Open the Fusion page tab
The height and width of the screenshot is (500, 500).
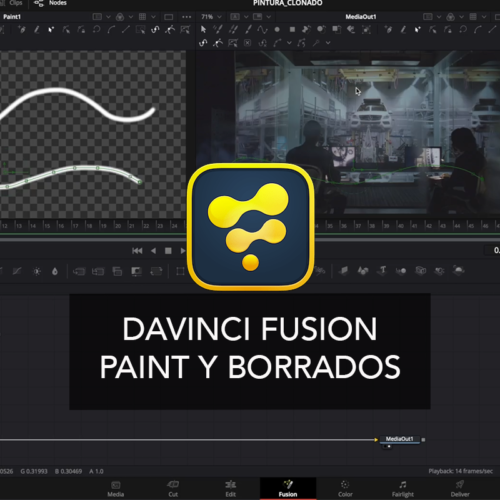click(x=288, y=489)
